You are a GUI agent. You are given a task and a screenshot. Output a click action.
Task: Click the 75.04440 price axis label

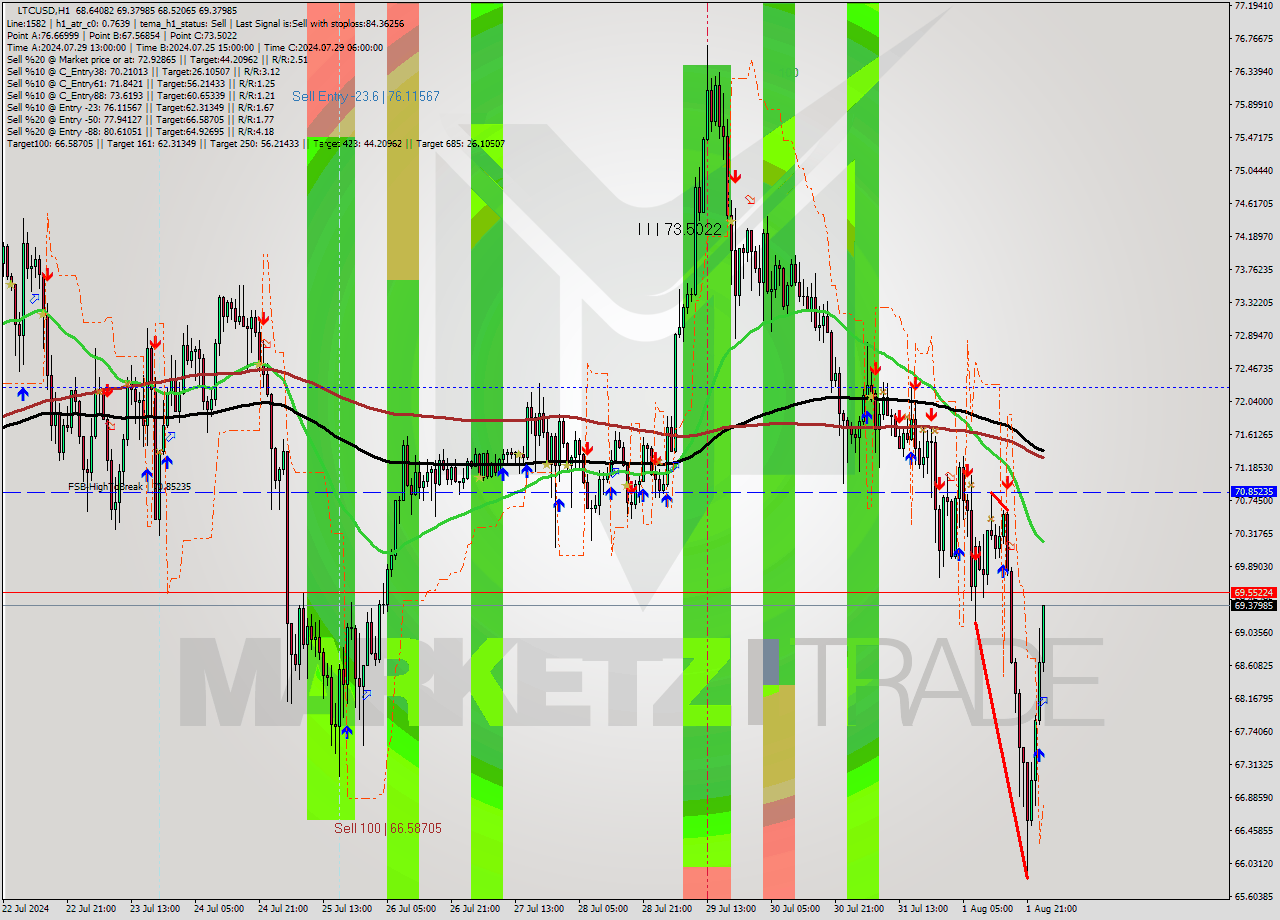click(x=1254, y=170)
